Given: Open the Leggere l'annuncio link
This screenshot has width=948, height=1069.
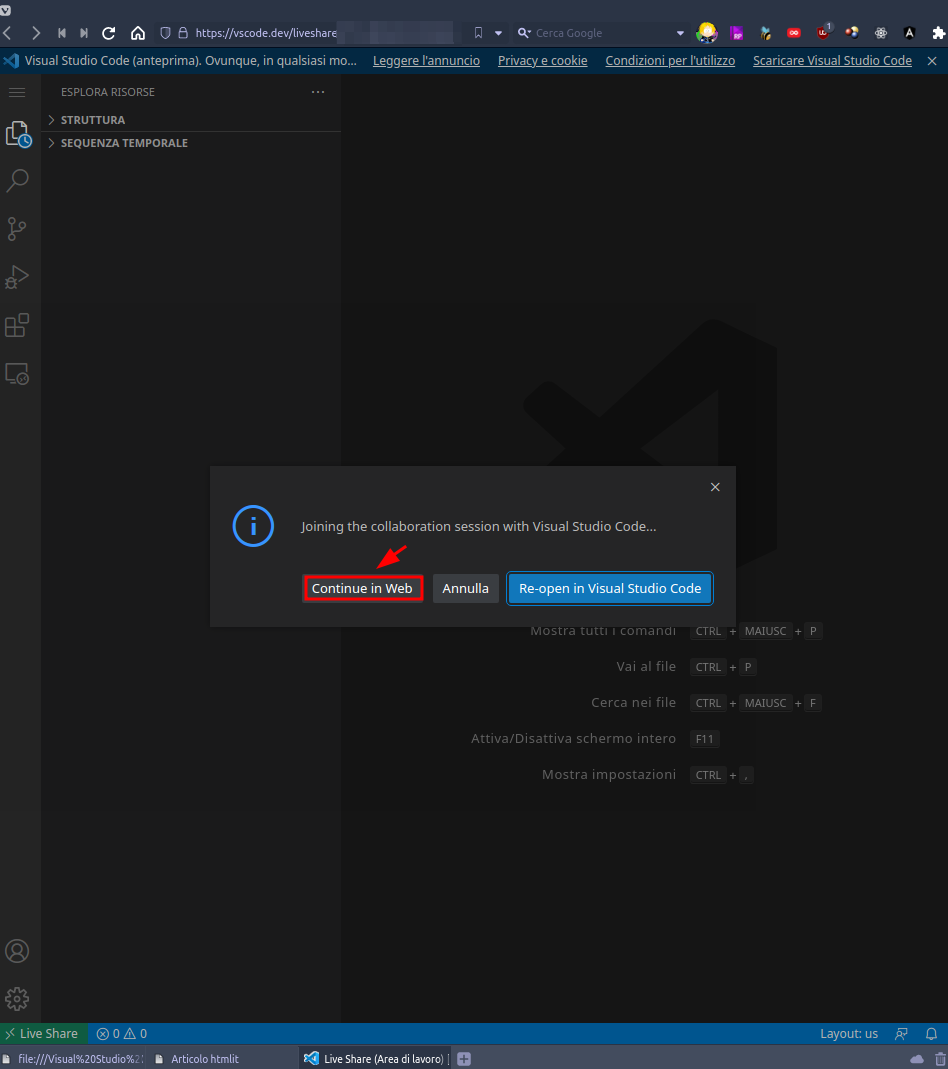Looking at the screenshot, I should click(x=426, y=61).
